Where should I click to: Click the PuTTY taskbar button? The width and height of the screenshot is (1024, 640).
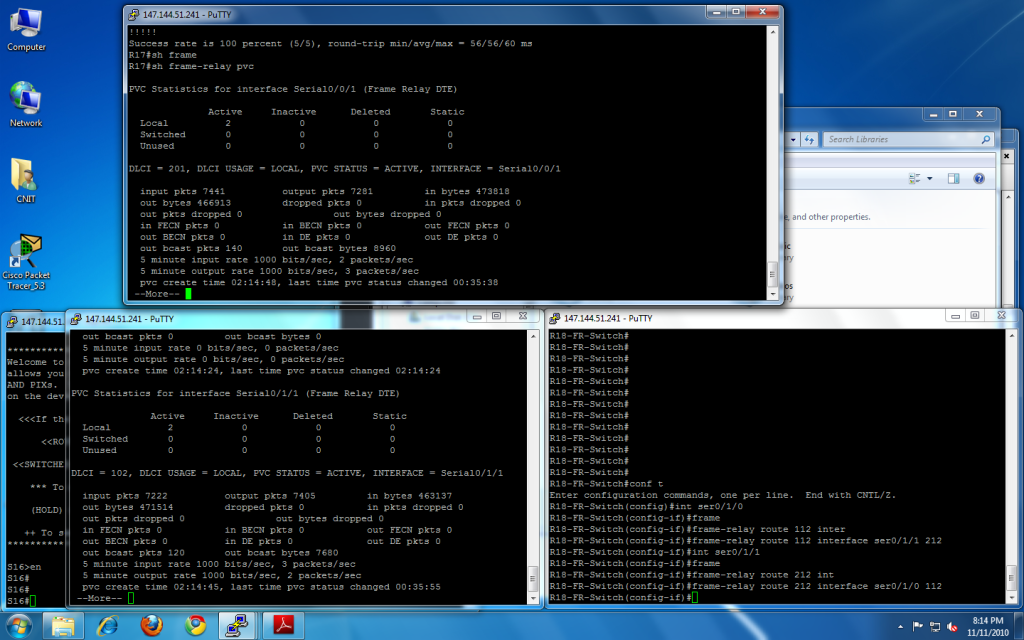(238, 626)
